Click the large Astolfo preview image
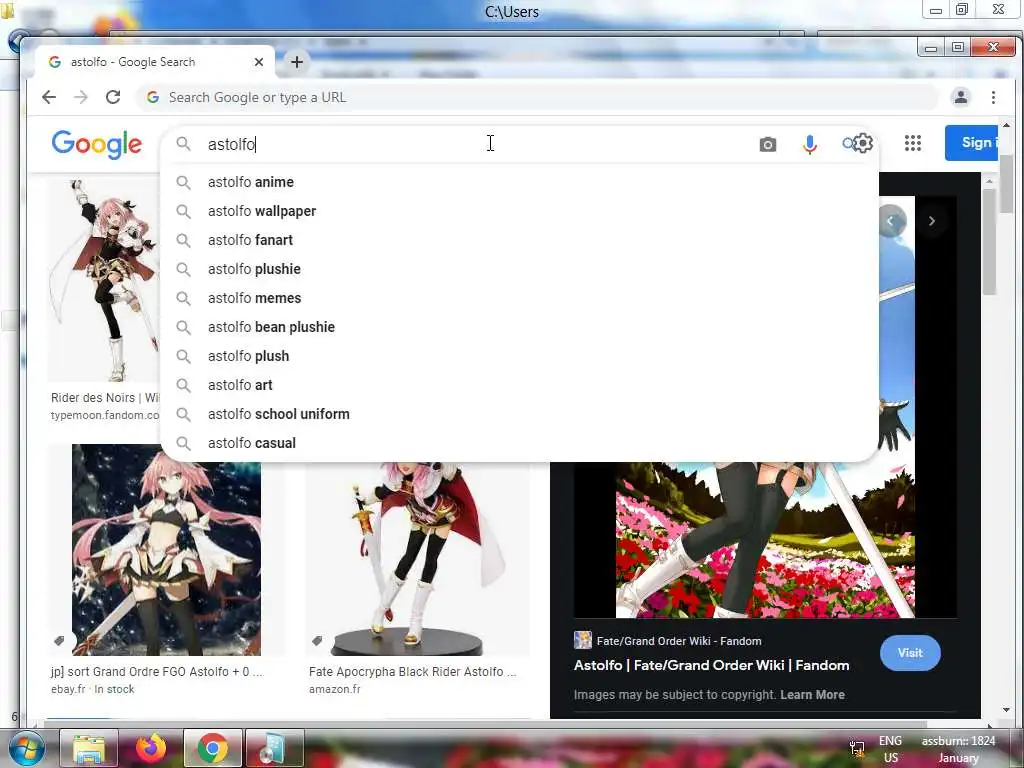This screenshot has height=768, width=1024. point(765,539)
